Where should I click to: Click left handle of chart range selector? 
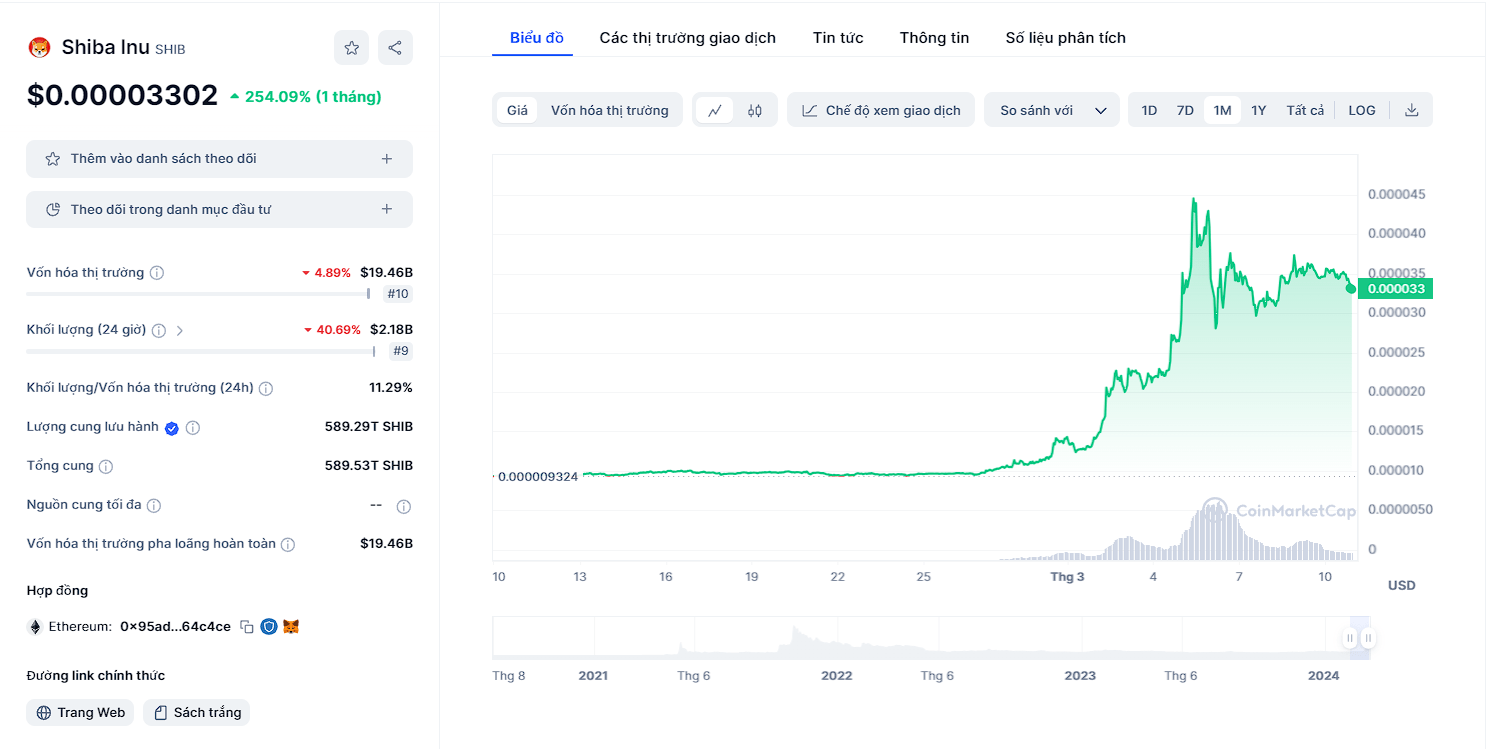pos(1349,638)
